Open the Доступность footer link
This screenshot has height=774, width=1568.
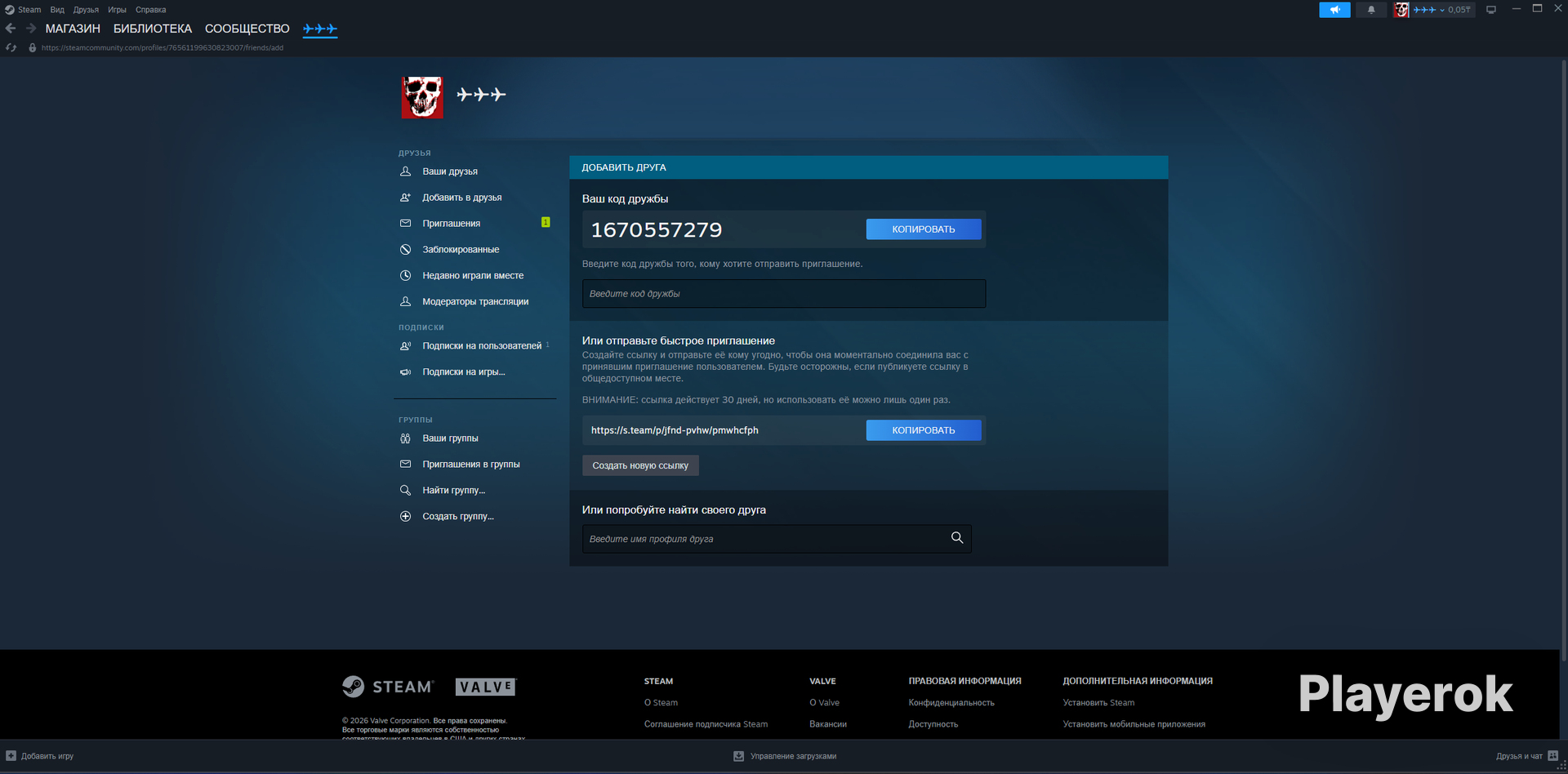(933, 724)
